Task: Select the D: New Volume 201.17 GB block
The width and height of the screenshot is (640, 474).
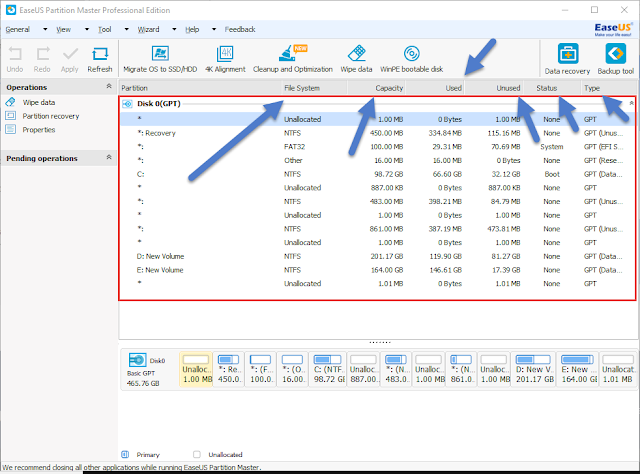Action: (534, 369)
